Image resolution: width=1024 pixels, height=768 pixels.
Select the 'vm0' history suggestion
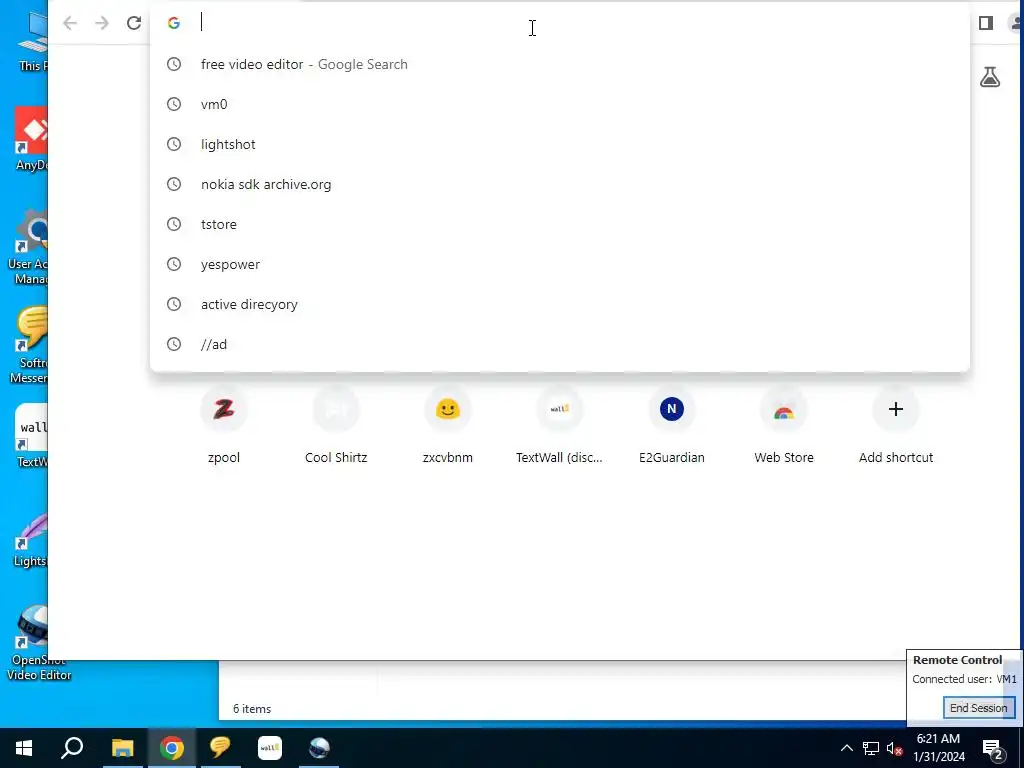point(560,104)
